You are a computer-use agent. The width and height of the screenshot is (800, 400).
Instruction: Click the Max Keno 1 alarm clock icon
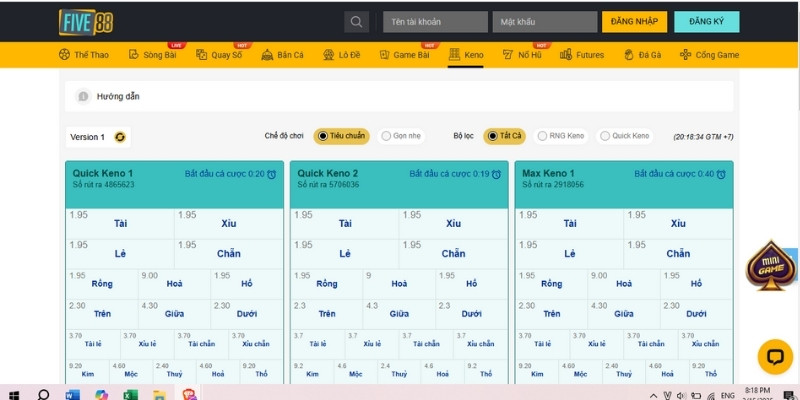click(x=721, y=174)
